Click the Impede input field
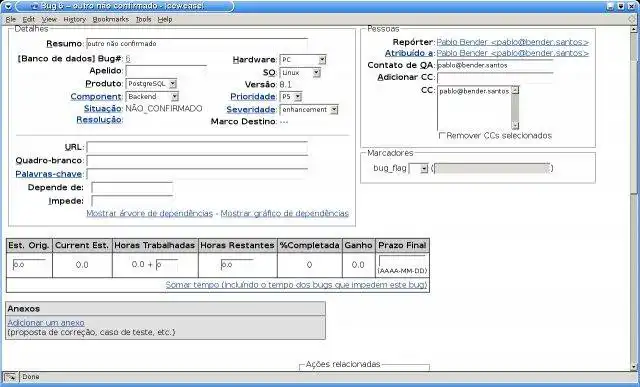 coord(132,201)
